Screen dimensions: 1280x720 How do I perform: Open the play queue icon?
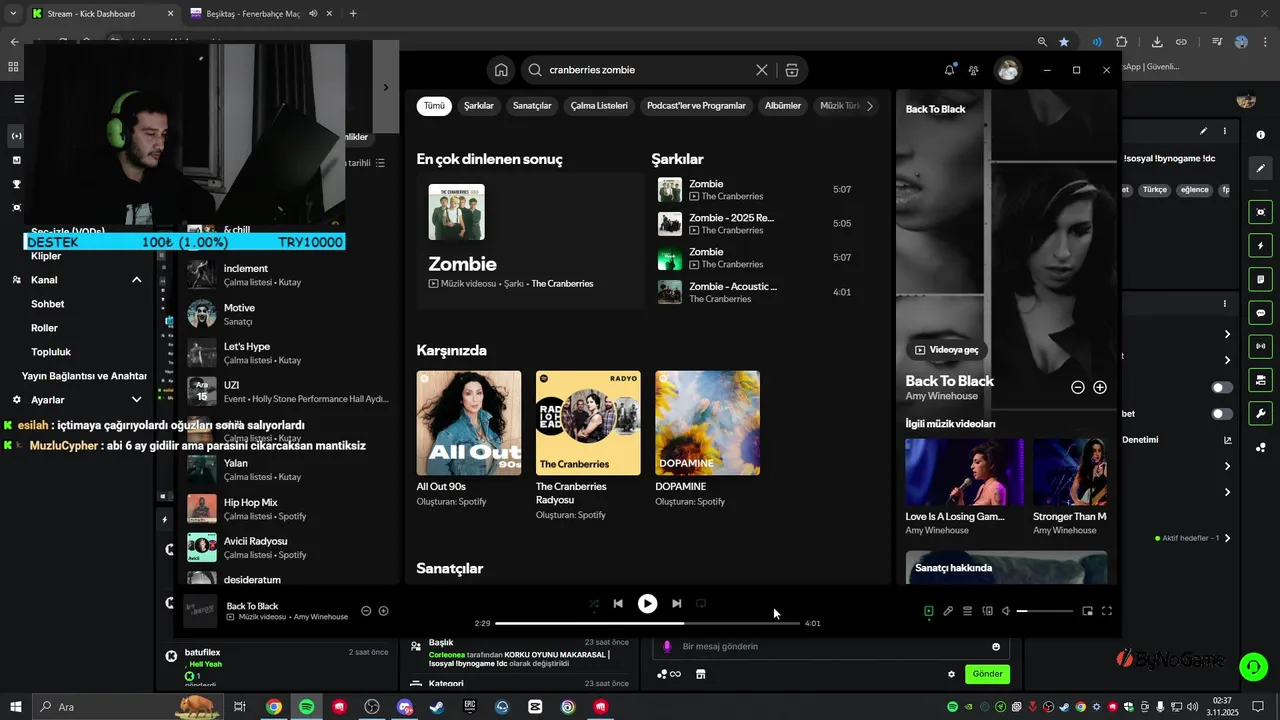tap(967, 611)
